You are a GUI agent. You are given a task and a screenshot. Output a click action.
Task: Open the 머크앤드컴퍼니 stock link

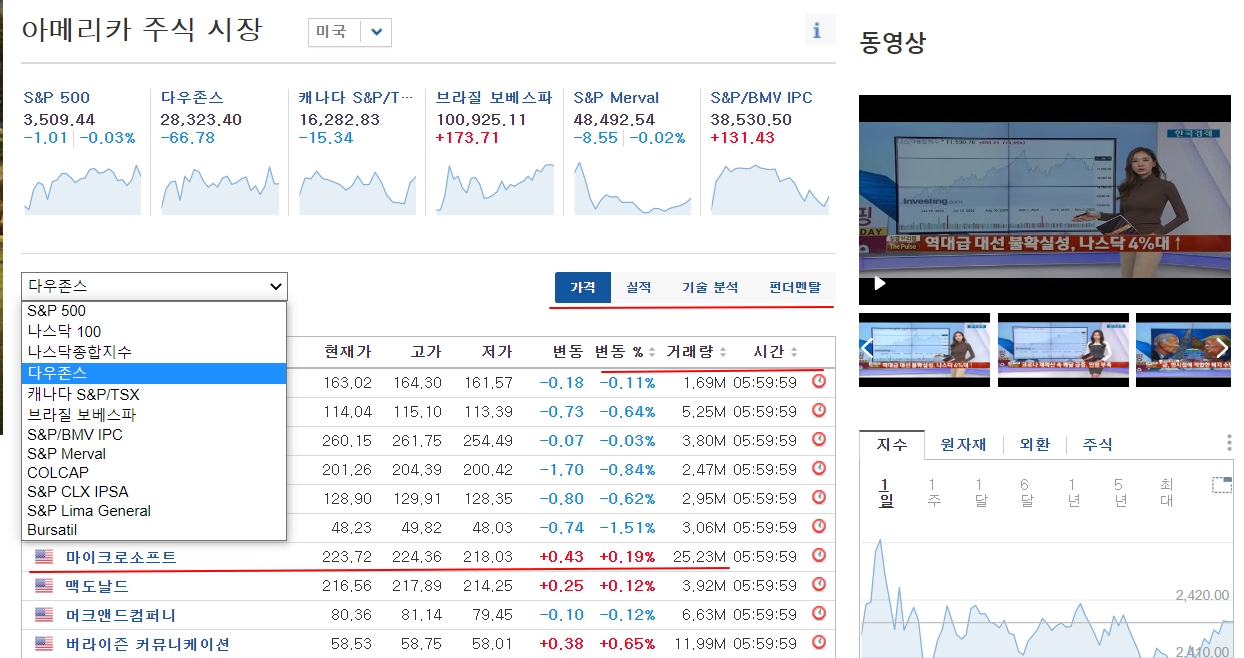[x=121, y=615]
